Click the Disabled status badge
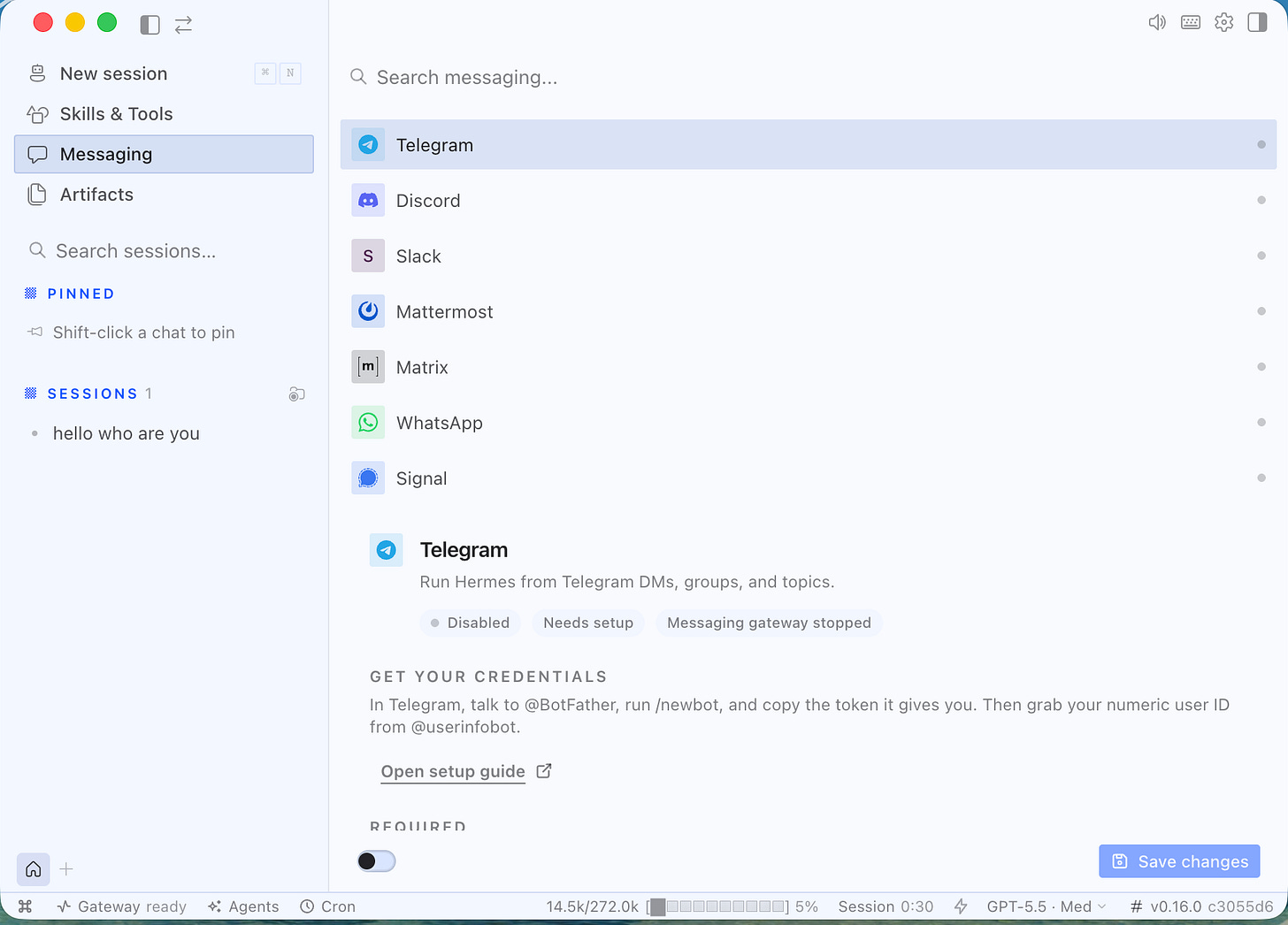Screen dimensions: 1288x925 tap(470, 623)
